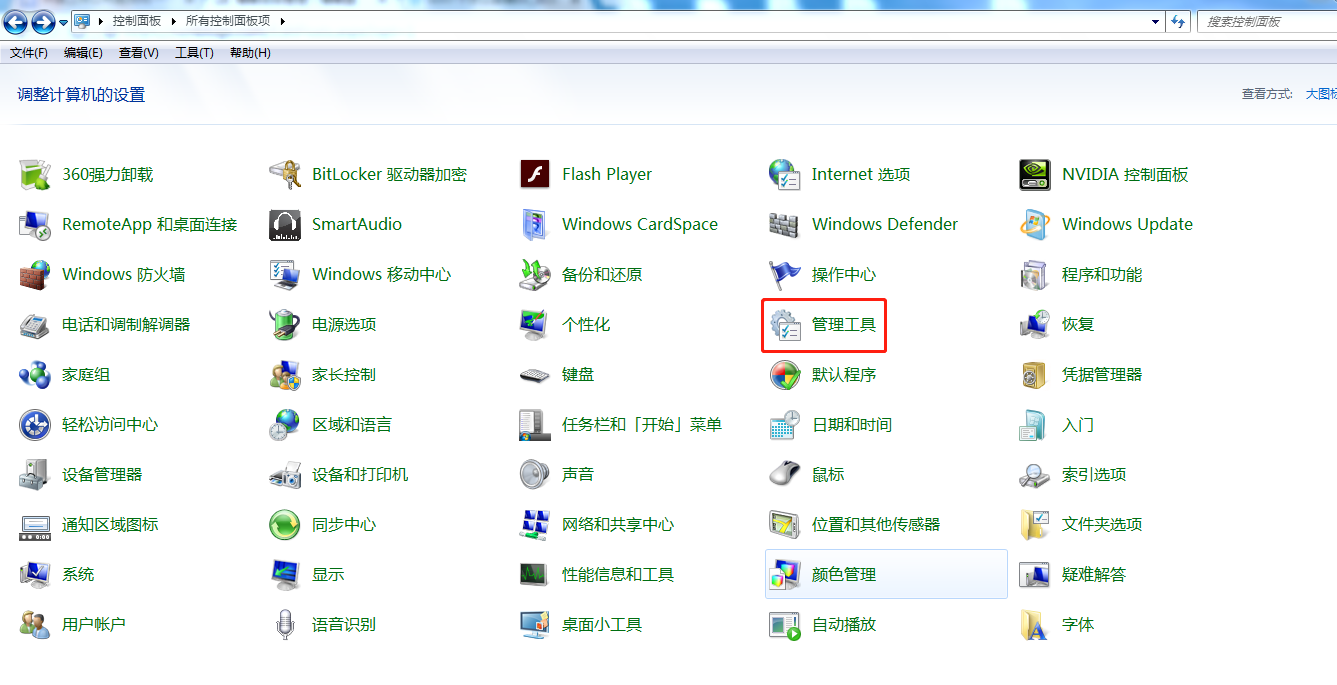The image size is (1337, 685).
Task: Open the 360强力卸载 icon
Action: (35, 174)
